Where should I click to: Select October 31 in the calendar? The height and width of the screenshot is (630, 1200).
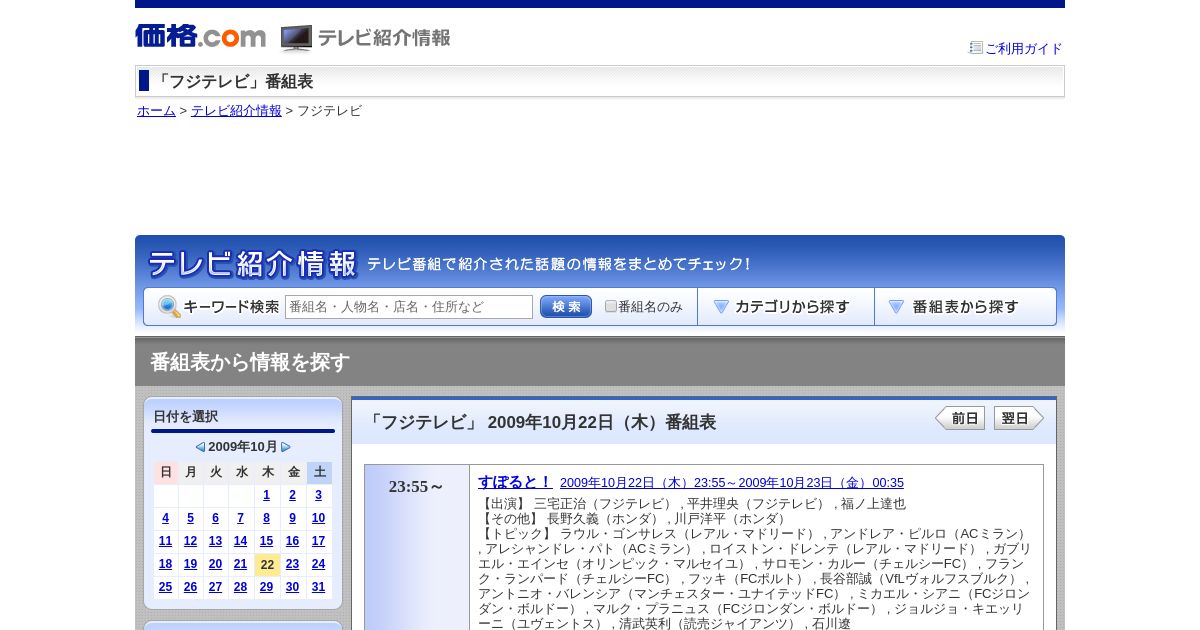click(x=319, y=587)
